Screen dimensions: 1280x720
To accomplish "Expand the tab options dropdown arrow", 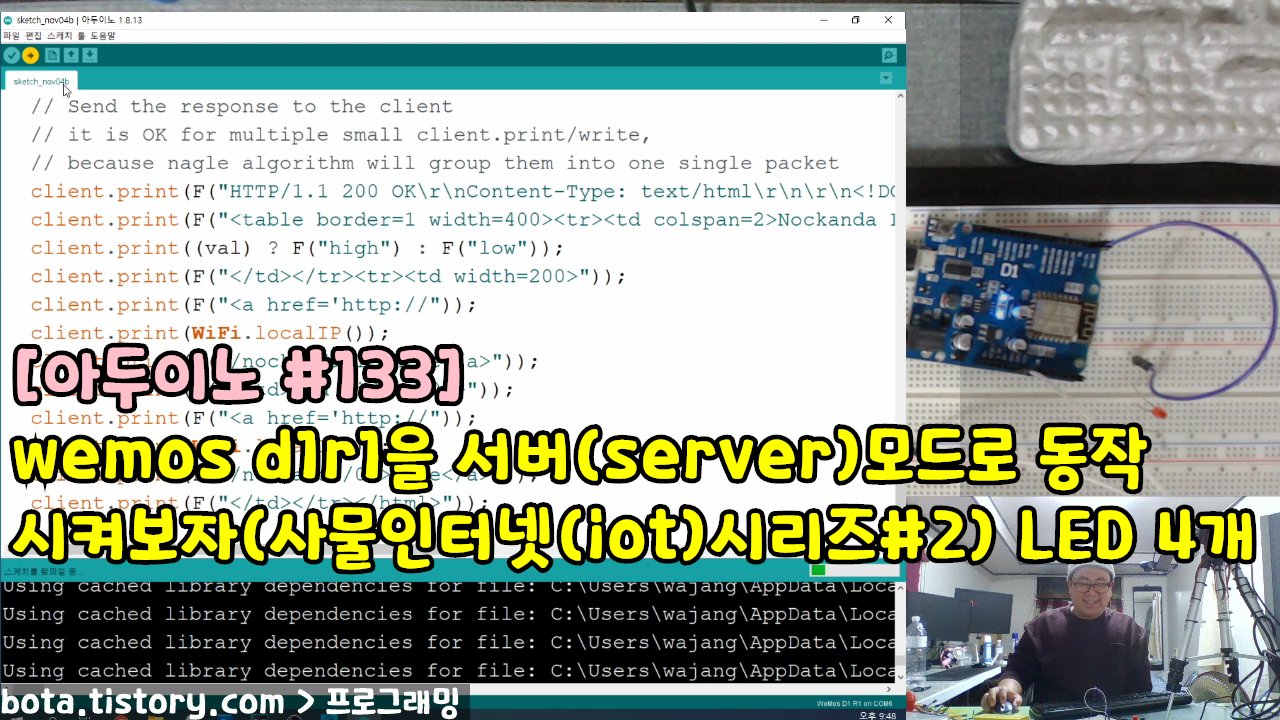I will click(x=886, y=78).
